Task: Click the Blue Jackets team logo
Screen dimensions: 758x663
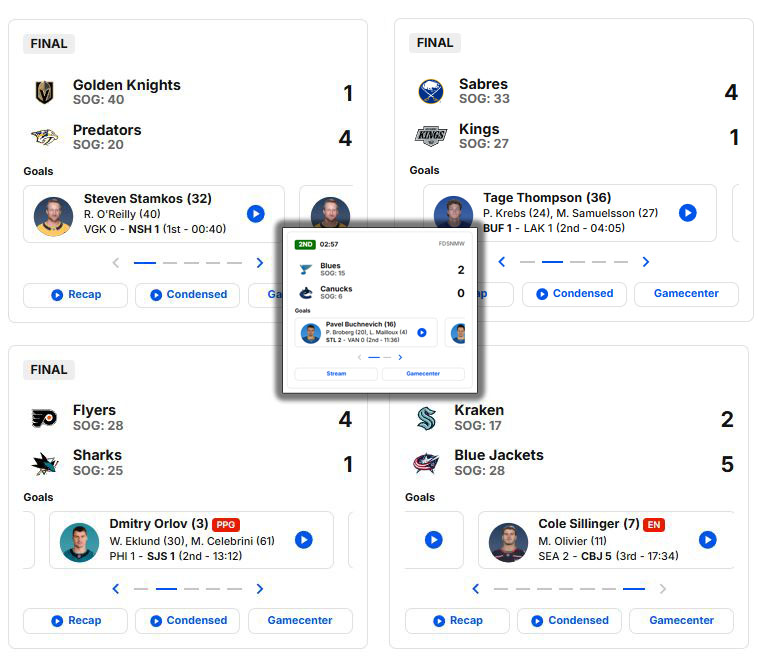Action: pyautogui.click(x=426, y=463)
